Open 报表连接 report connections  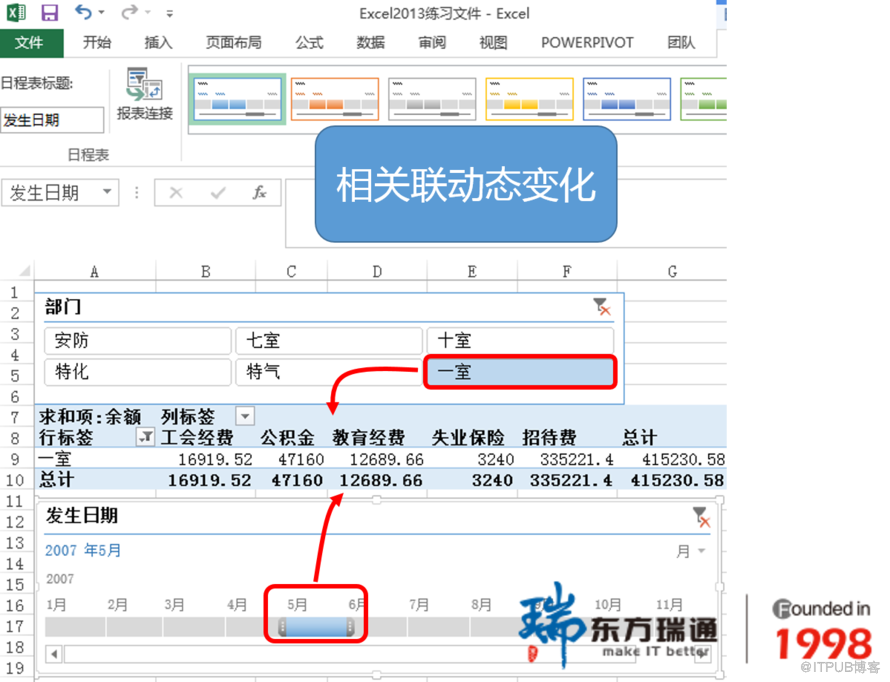[144, 94]
